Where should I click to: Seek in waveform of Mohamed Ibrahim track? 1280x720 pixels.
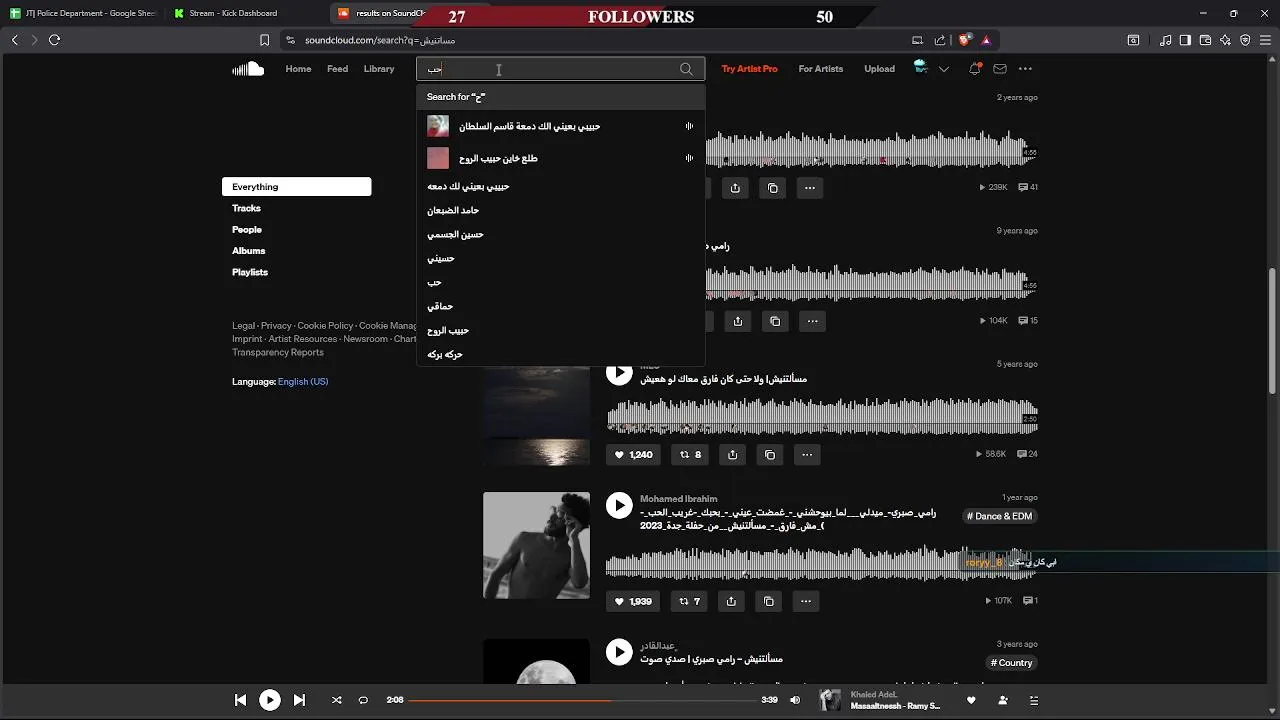tap(821, 562)
